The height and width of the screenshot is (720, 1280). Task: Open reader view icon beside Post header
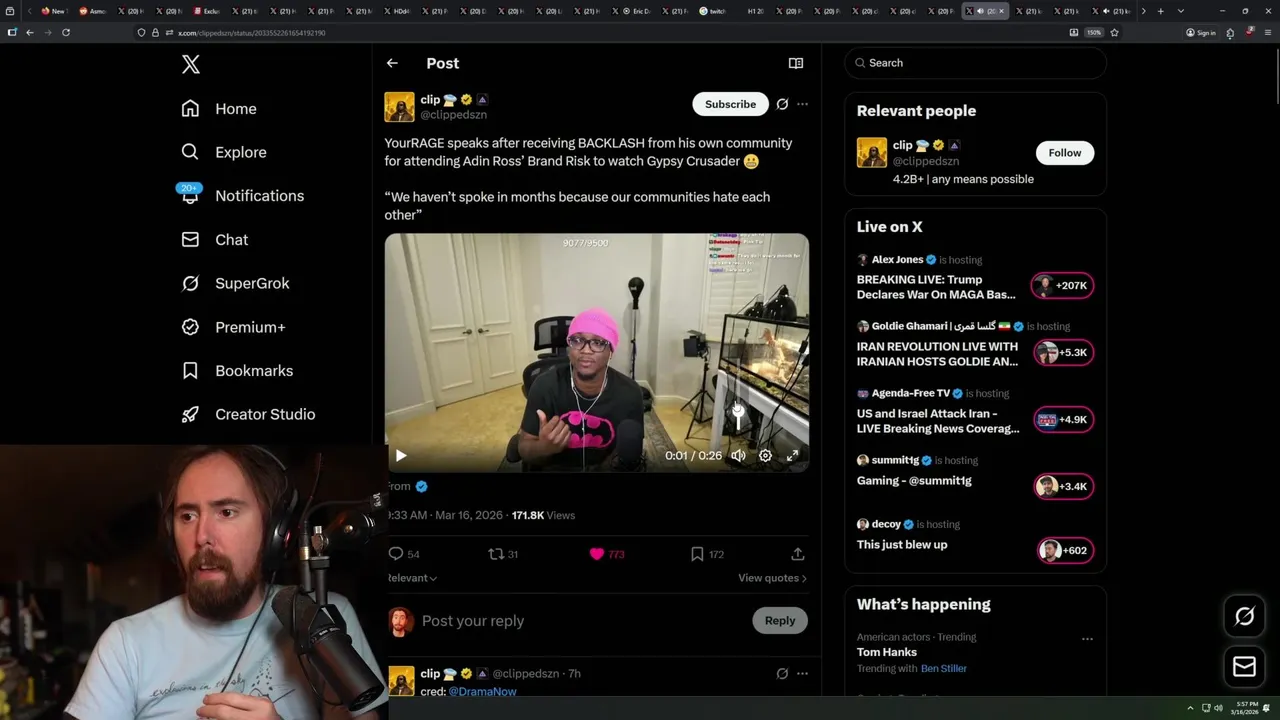tap(796, 63)
